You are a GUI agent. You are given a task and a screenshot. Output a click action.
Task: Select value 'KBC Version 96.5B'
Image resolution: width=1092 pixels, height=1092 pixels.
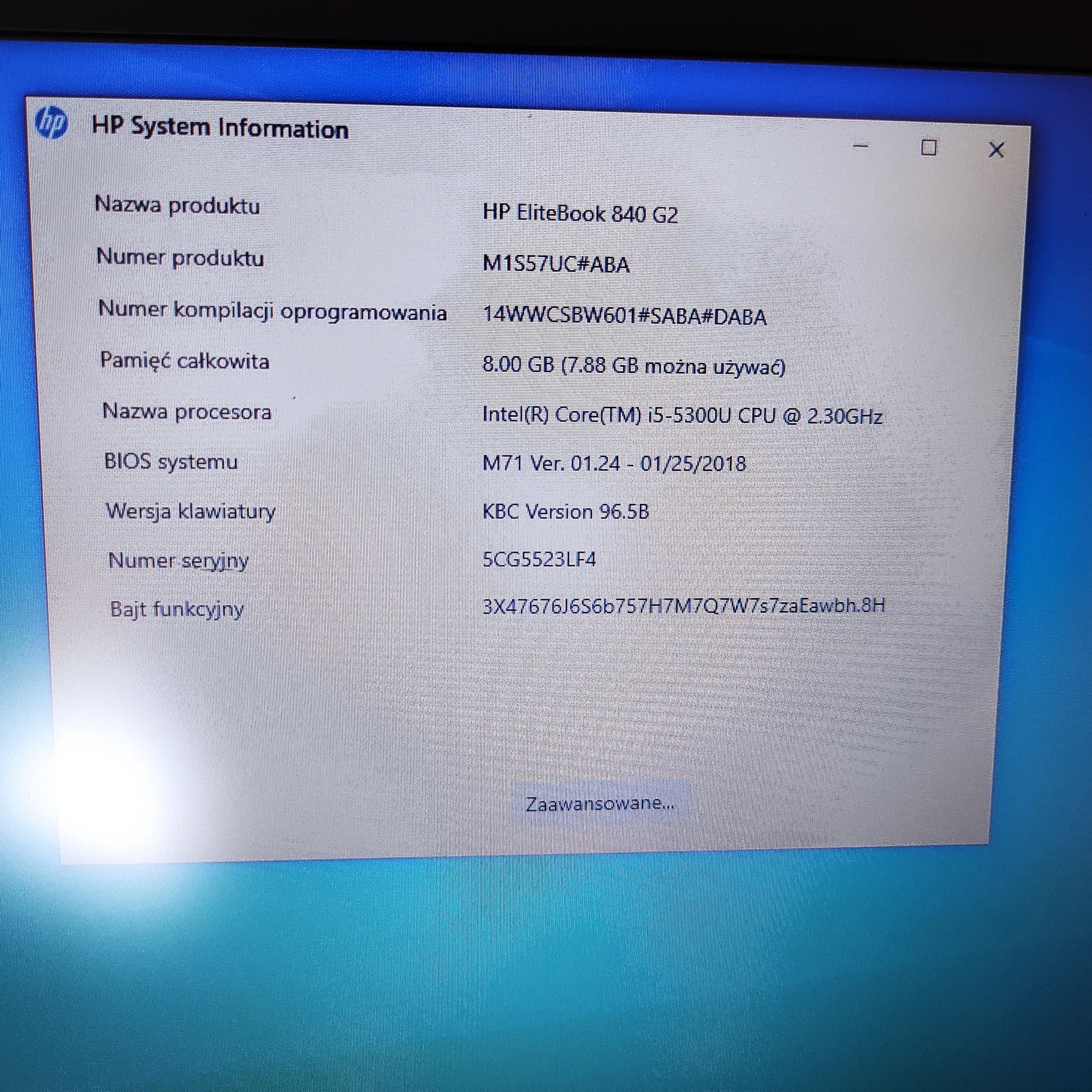[x=566, y=512]
